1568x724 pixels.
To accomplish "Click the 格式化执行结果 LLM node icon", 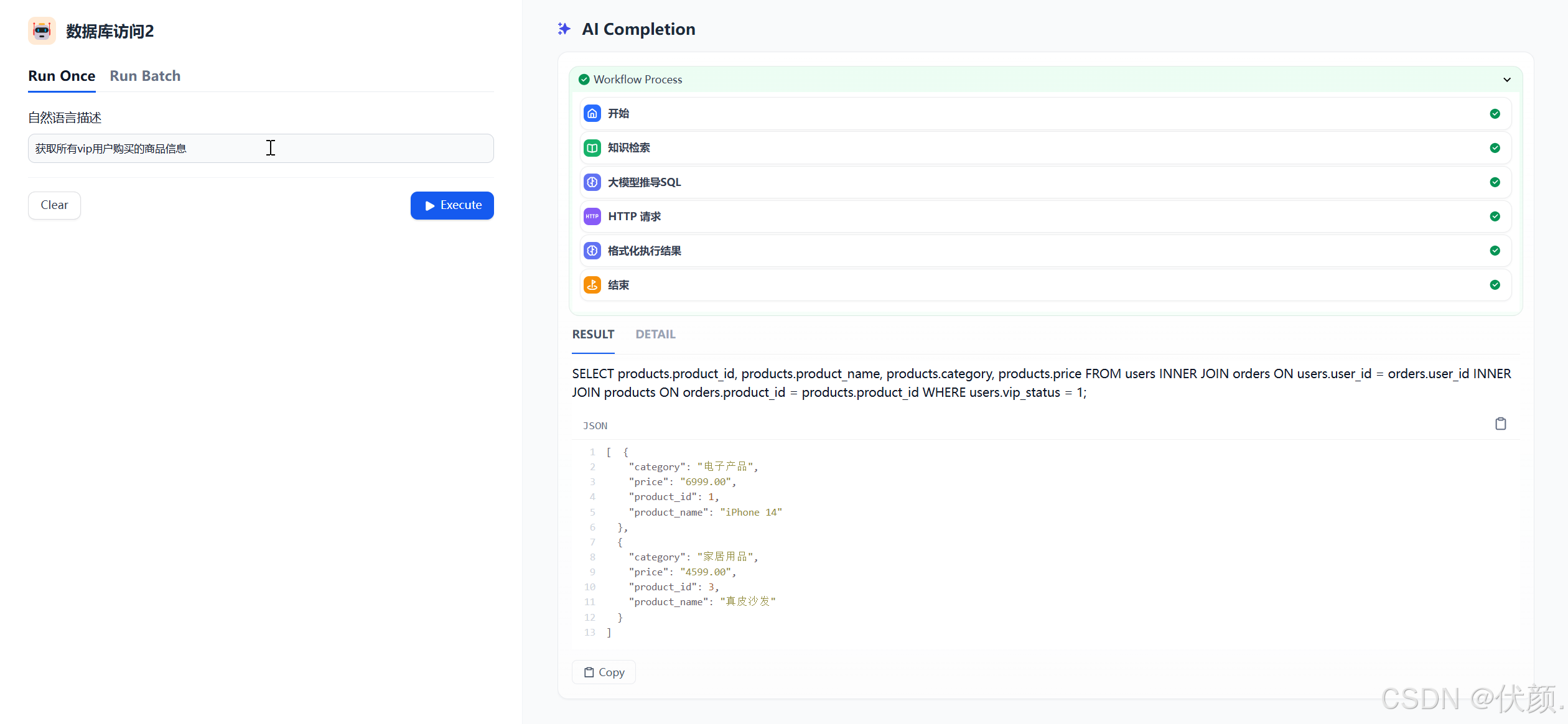I will pos(592,251).
